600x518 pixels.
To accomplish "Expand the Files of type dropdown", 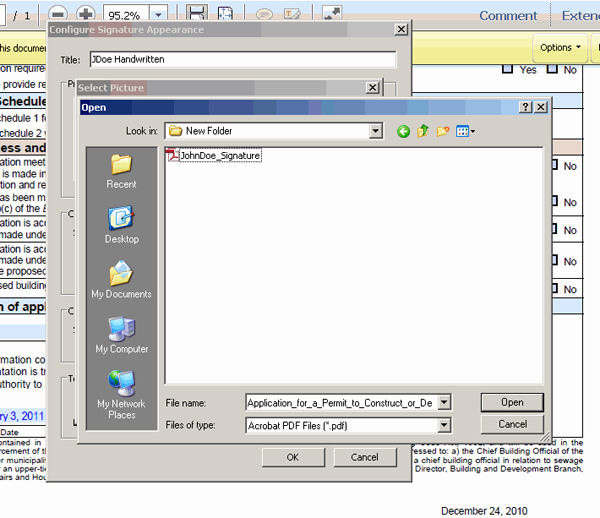I will 444,425.
